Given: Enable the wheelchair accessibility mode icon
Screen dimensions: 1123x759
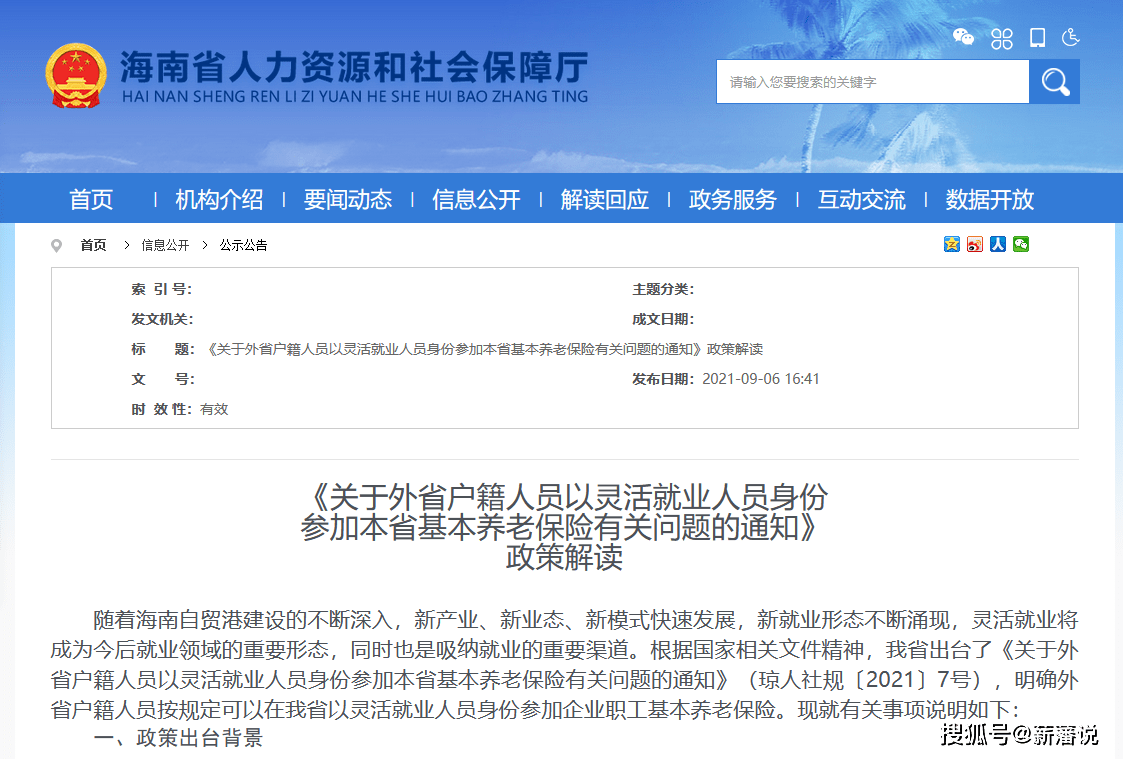Looking at the screenshot, I should point(1071,37).
